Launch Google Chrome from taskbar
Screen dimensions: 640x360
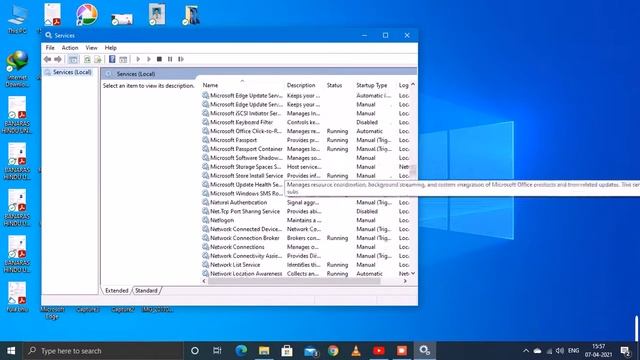coord(333,351)
